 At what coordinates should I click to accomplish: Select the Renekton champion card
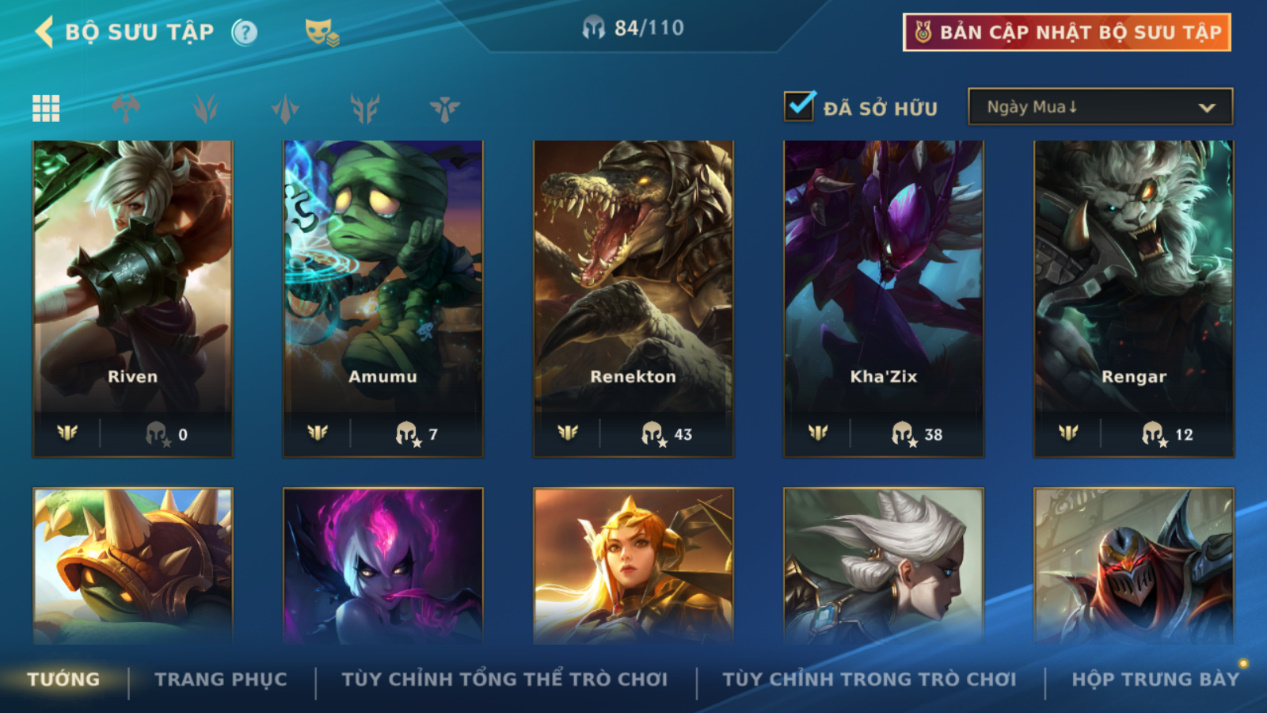click(x=633, y=299)
